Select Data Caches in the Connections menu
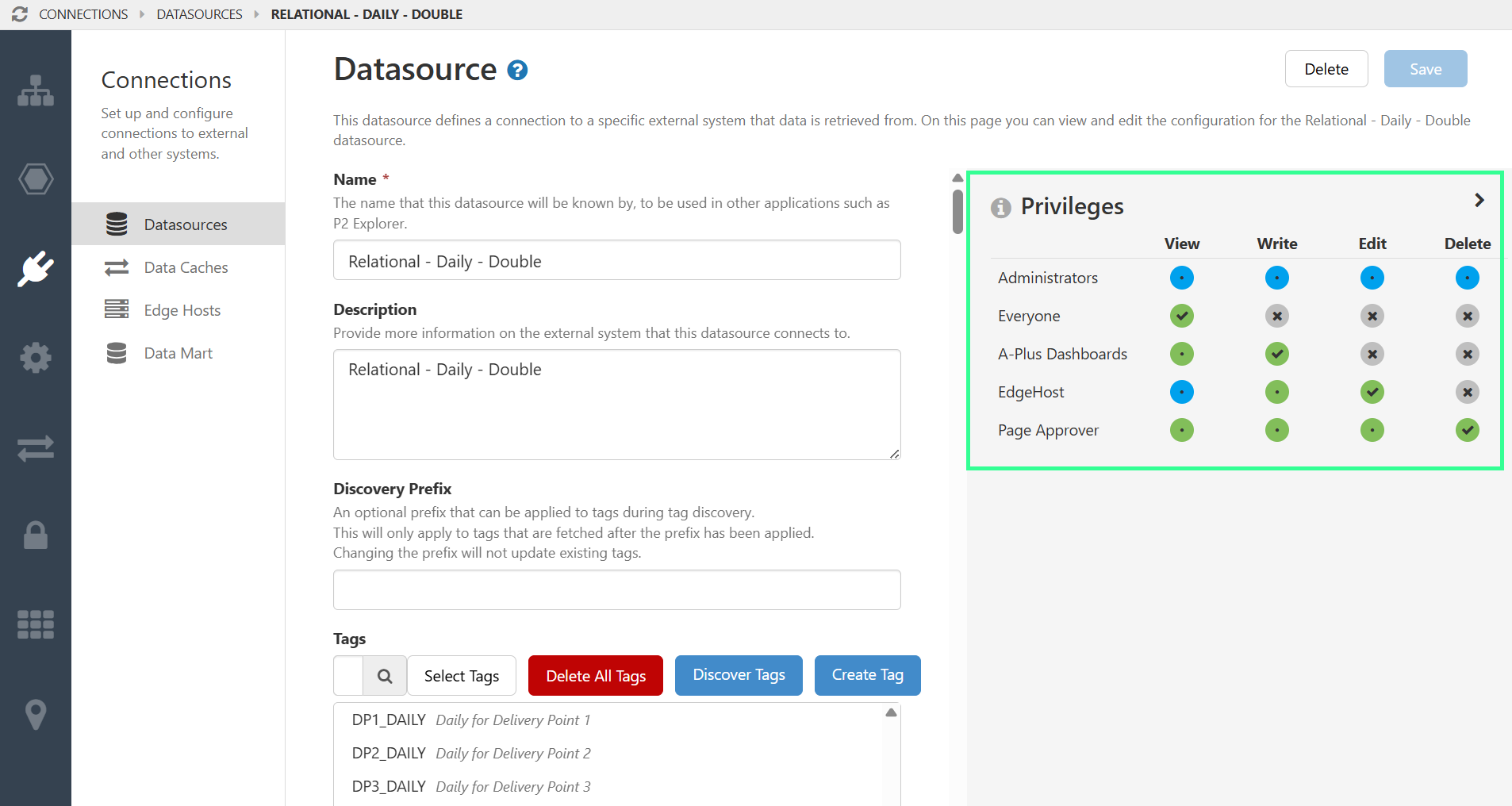 point(185,267)
